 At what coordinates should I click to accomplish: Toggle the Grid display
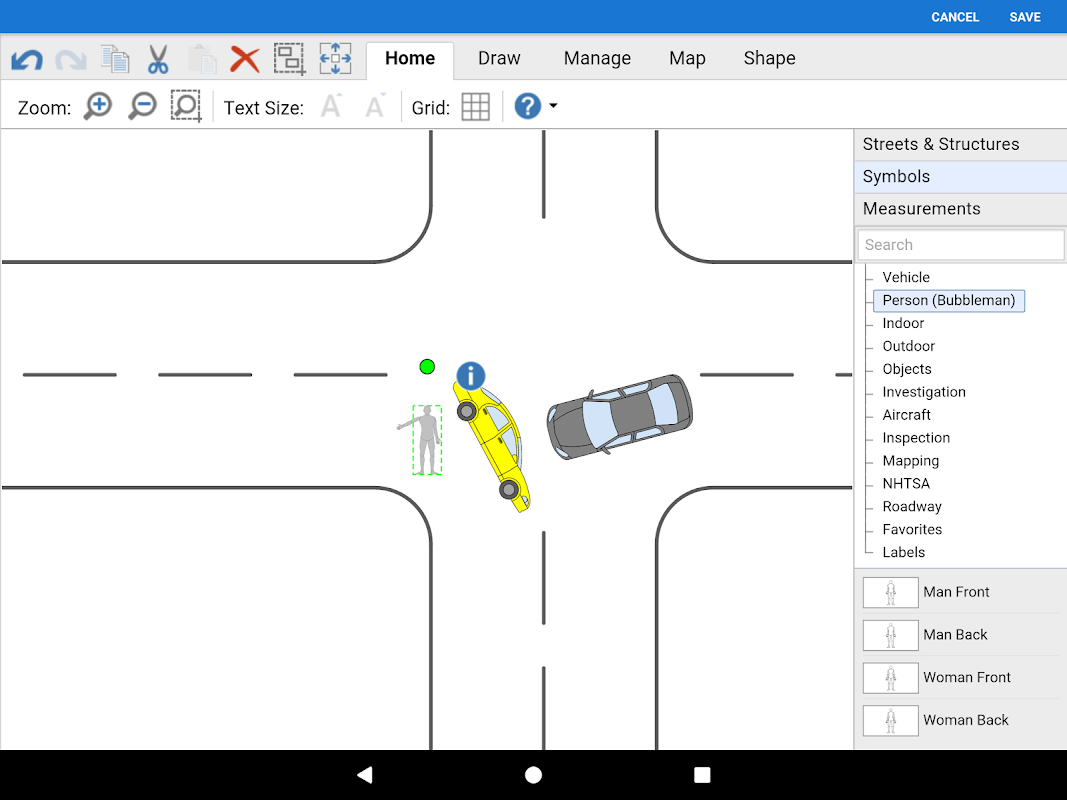coord(476,107)
